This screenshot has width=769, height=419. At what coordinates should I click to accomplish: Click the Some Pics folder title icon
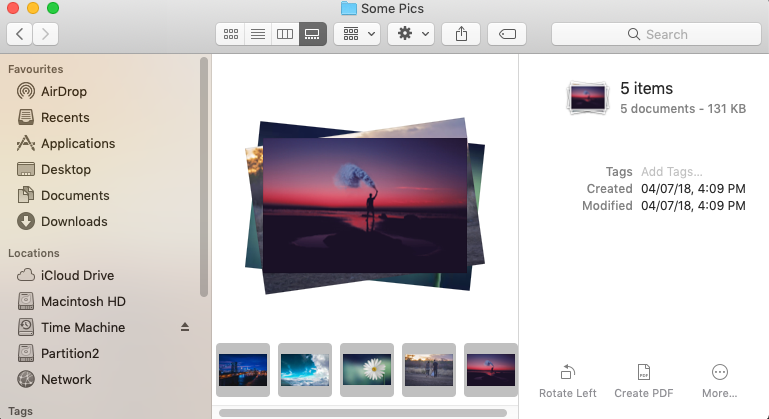(x=349, y=8)
